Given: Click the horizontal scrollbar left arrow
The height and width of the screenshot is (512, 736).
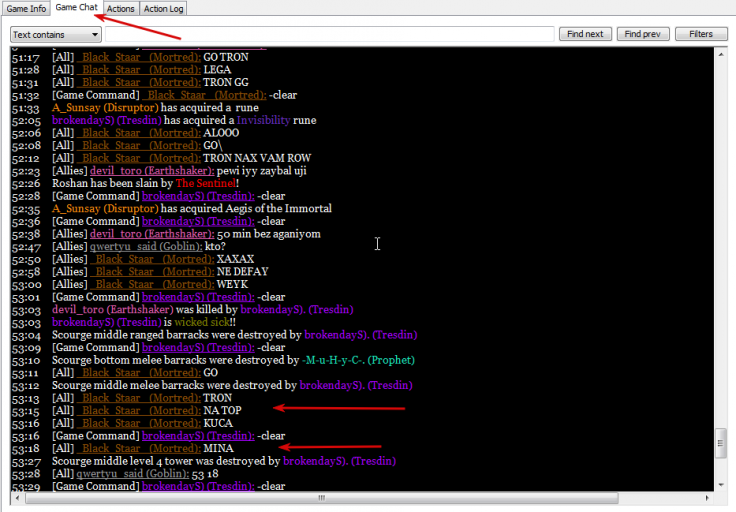Looking at the screenshot, I should [18, 497].
